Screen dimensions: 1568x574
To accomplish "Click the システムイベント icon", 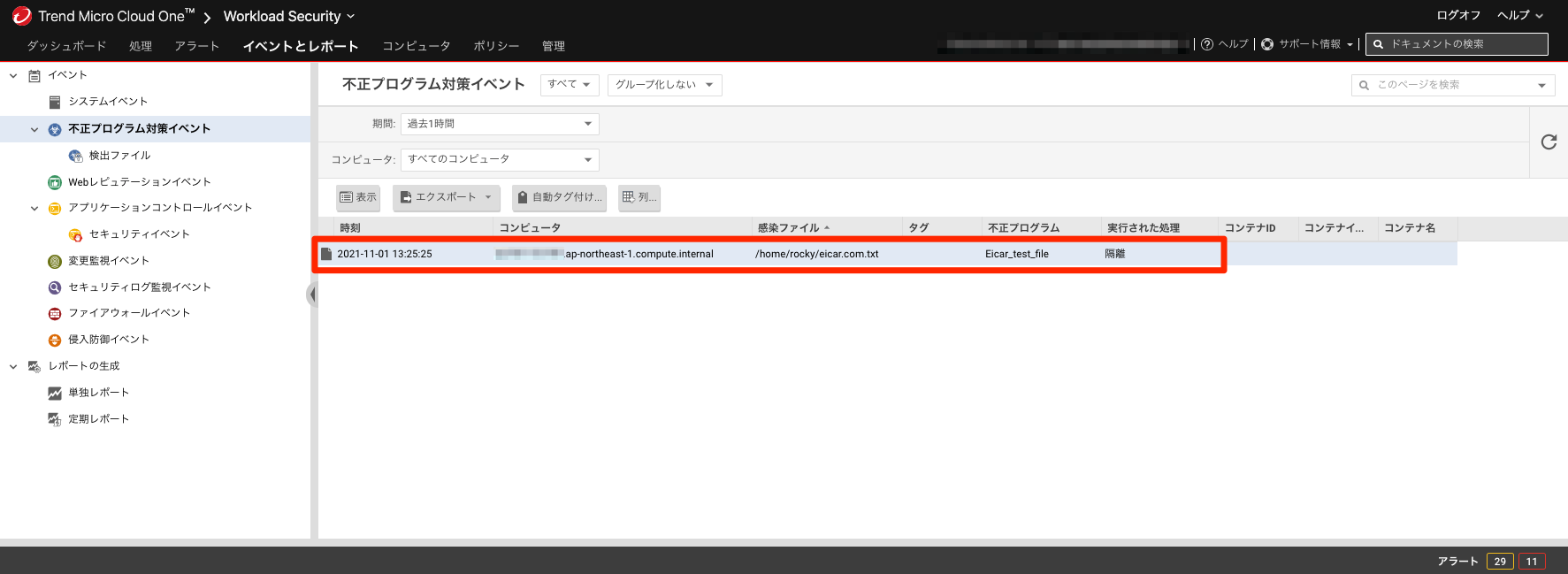I will (x=55, y=102).
